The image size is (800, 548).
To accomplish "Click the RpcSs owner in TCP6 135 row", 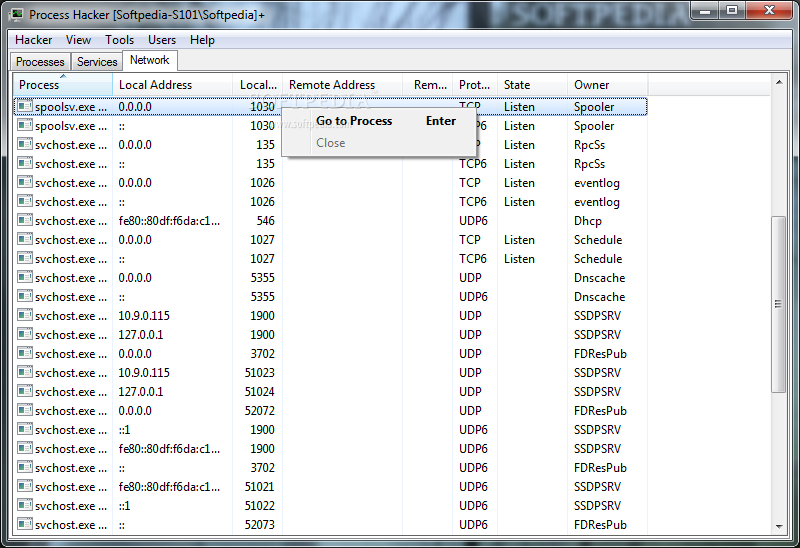I will tap(589, 164).
